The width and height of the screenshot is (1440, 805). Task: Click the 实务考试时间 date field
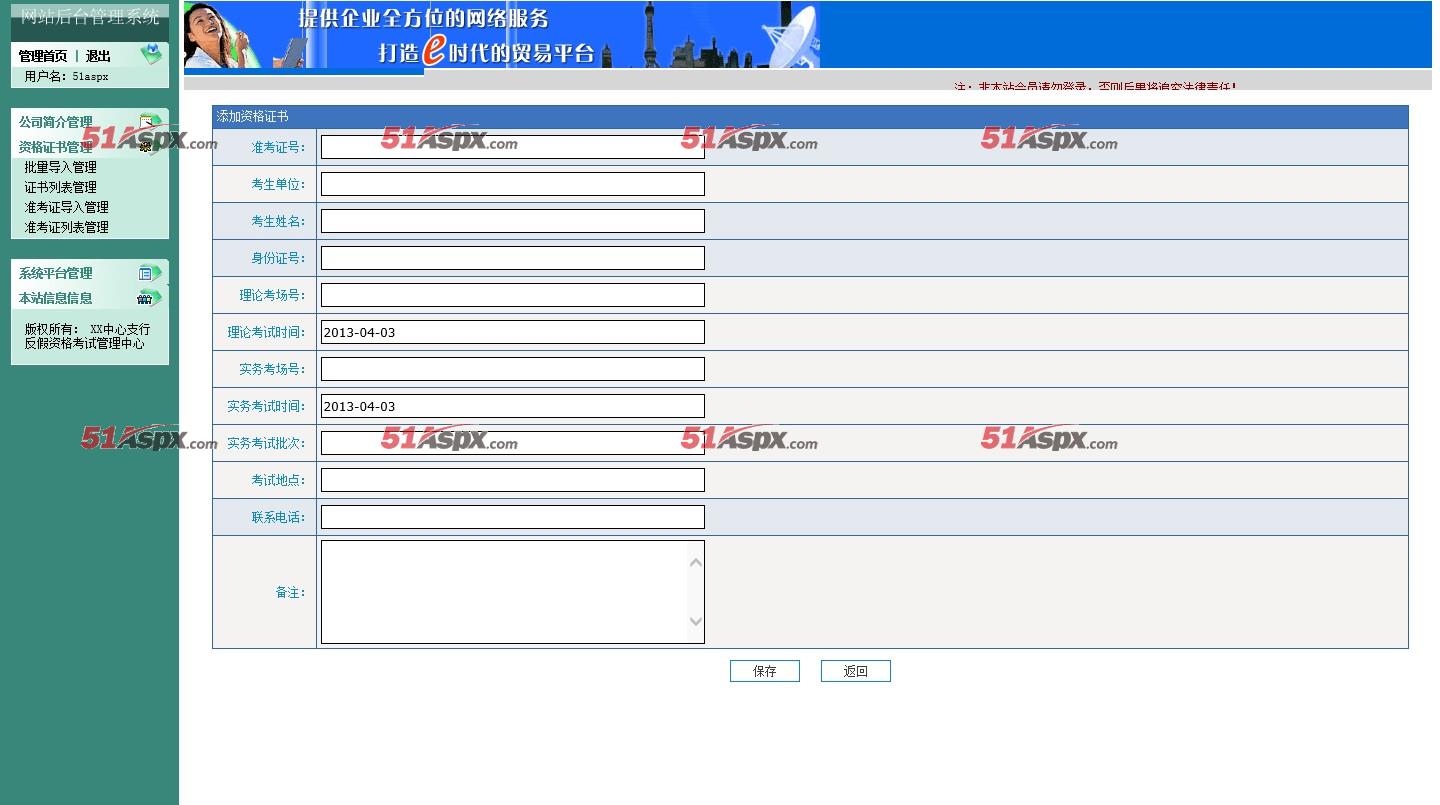point(512,406)
